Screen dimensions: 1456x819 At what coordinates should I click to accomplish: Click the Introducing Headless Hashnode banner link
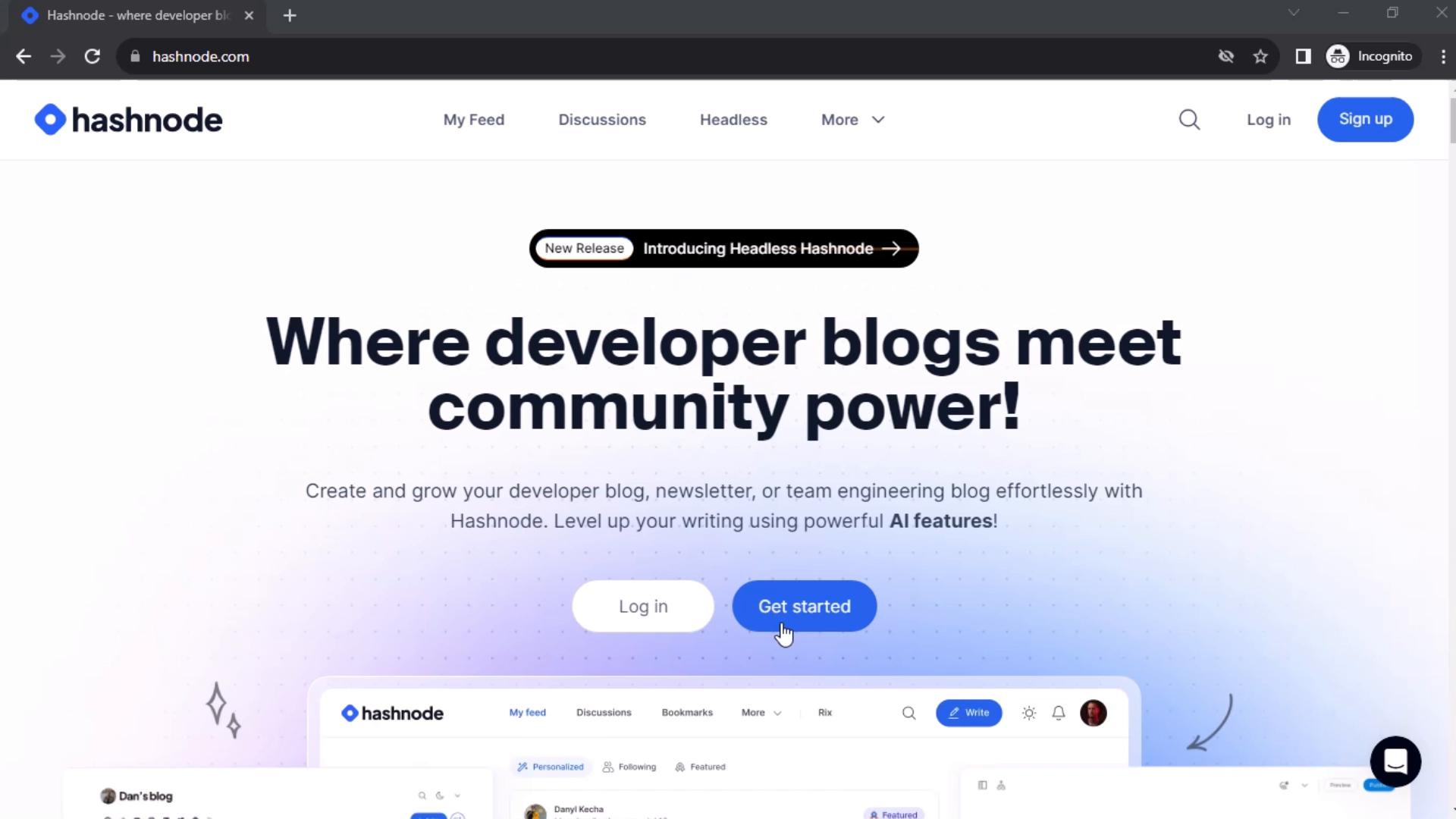click(724, 248)
